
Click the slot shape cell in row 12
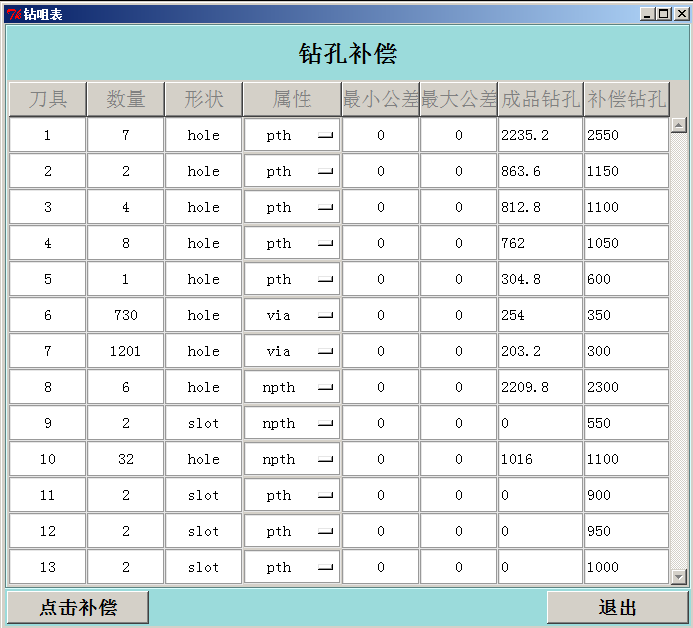[x=204, y=531]
